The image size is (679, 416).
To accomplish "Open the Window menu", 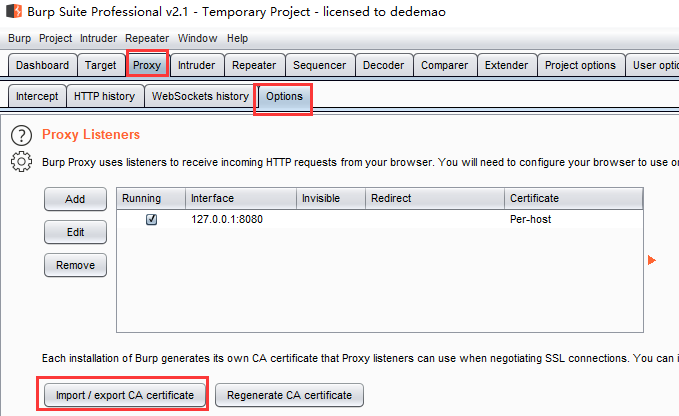I will (x=197, y=38).
